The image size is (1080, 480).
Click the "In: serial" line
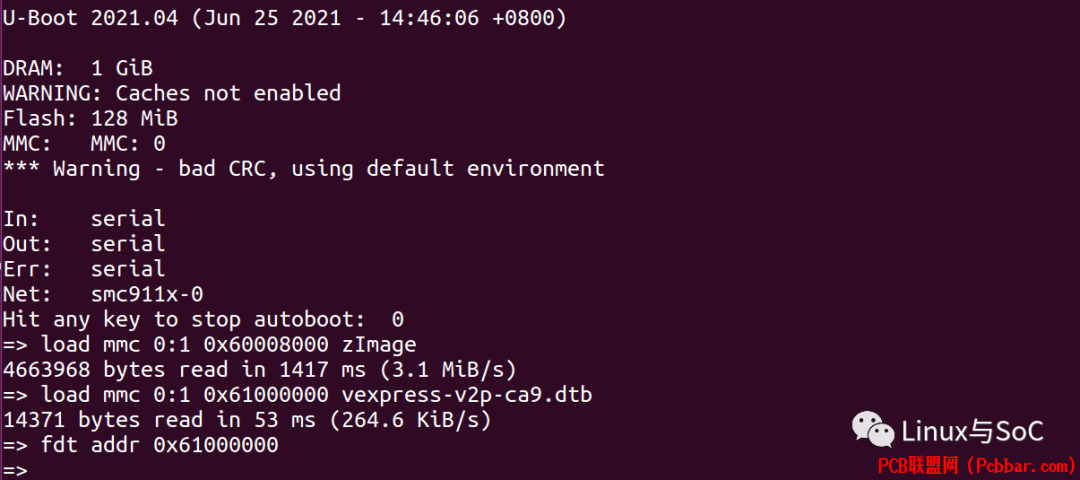[84, 219]
